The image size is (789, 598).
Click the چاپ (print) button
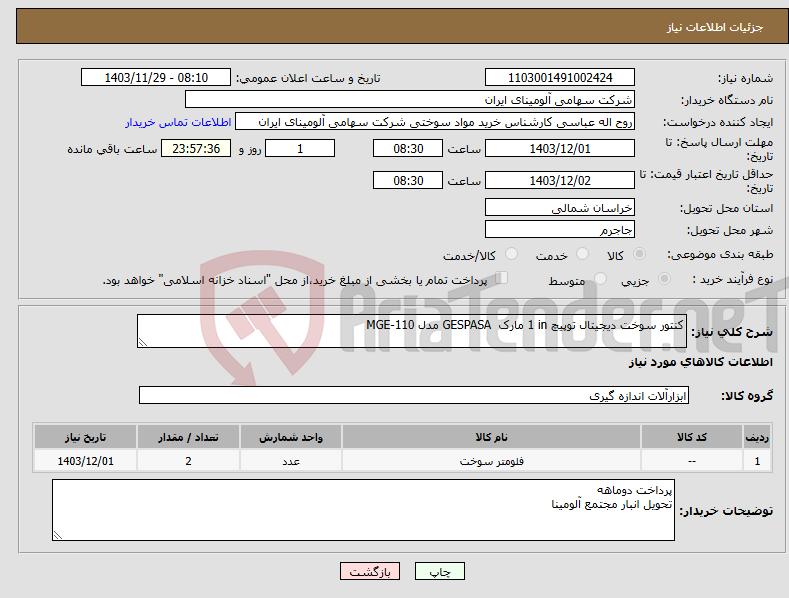tap(439, 571)
